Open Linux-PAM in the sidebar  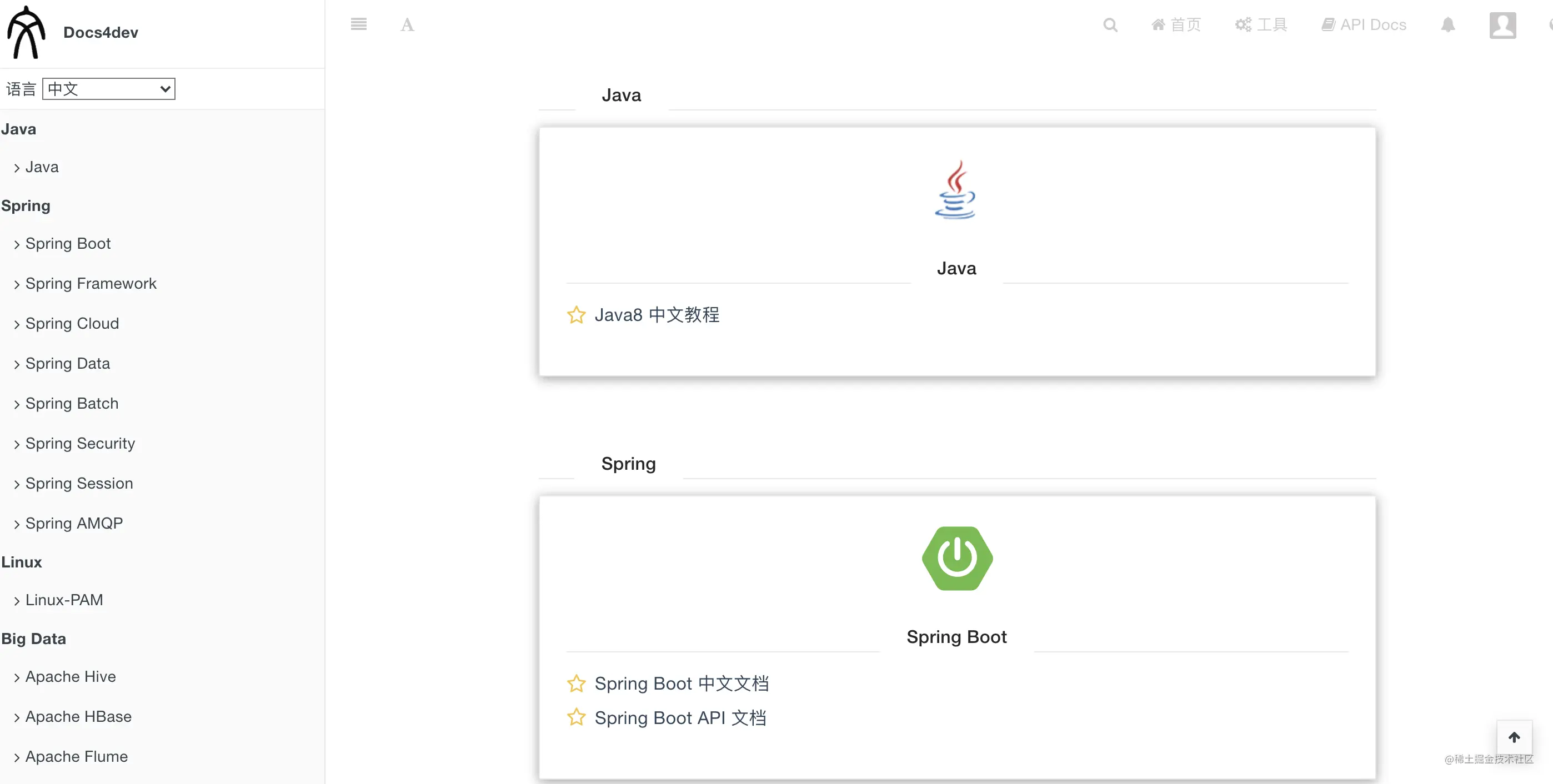[x=64, y=600]
